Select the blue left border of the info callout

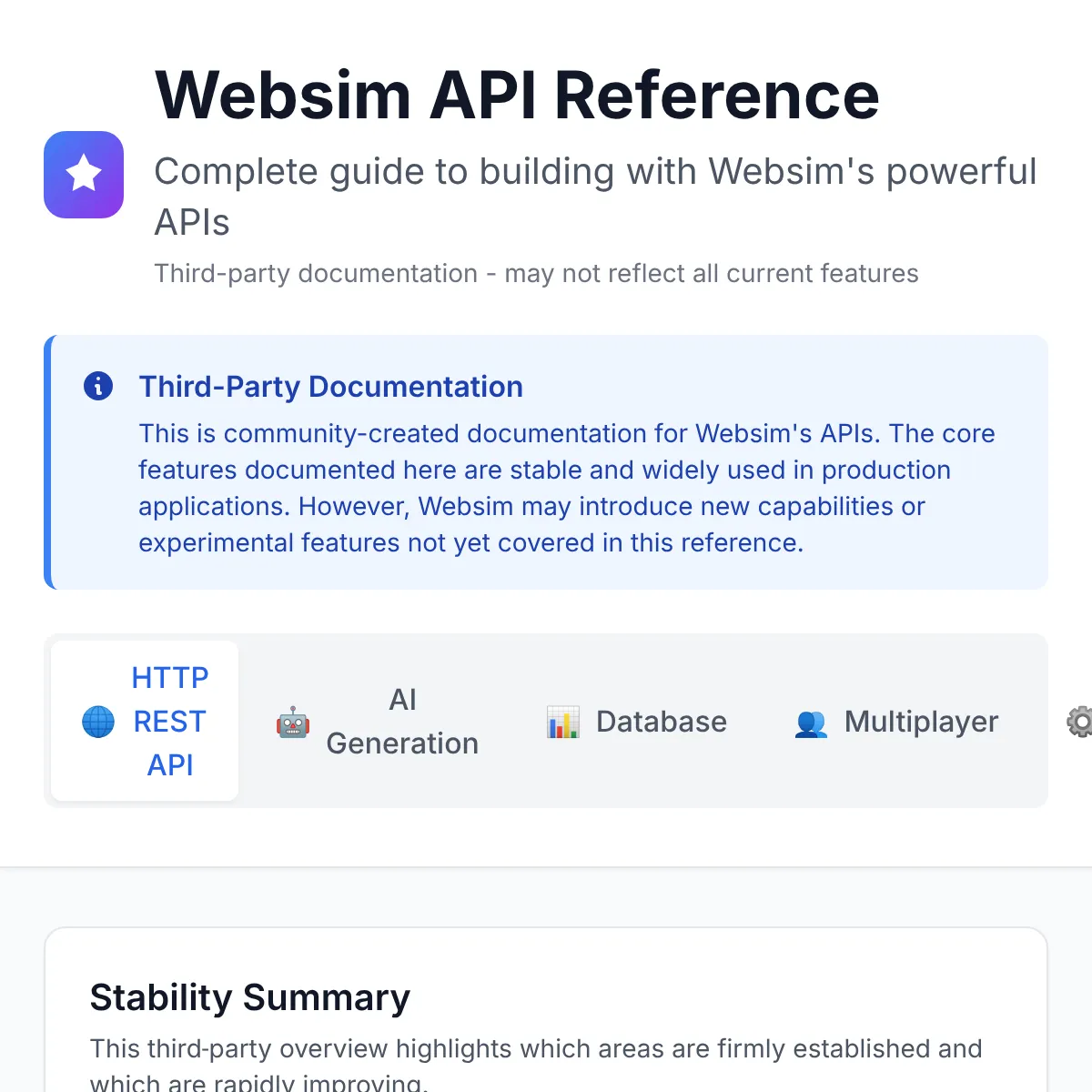pos(48,462)
